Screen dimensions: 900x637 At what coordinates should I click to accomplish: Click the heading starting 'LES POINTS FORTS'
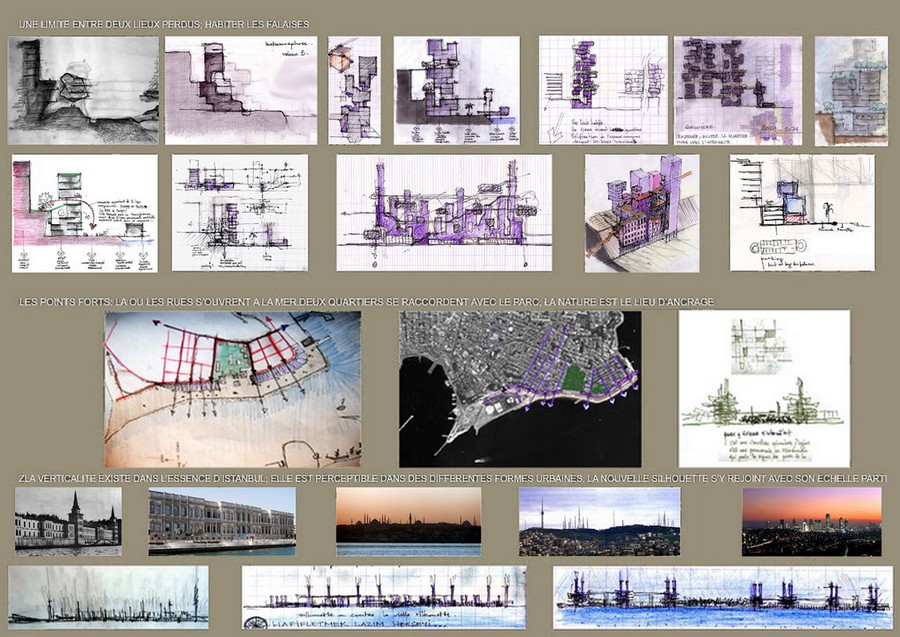click(x=366, y=301)
